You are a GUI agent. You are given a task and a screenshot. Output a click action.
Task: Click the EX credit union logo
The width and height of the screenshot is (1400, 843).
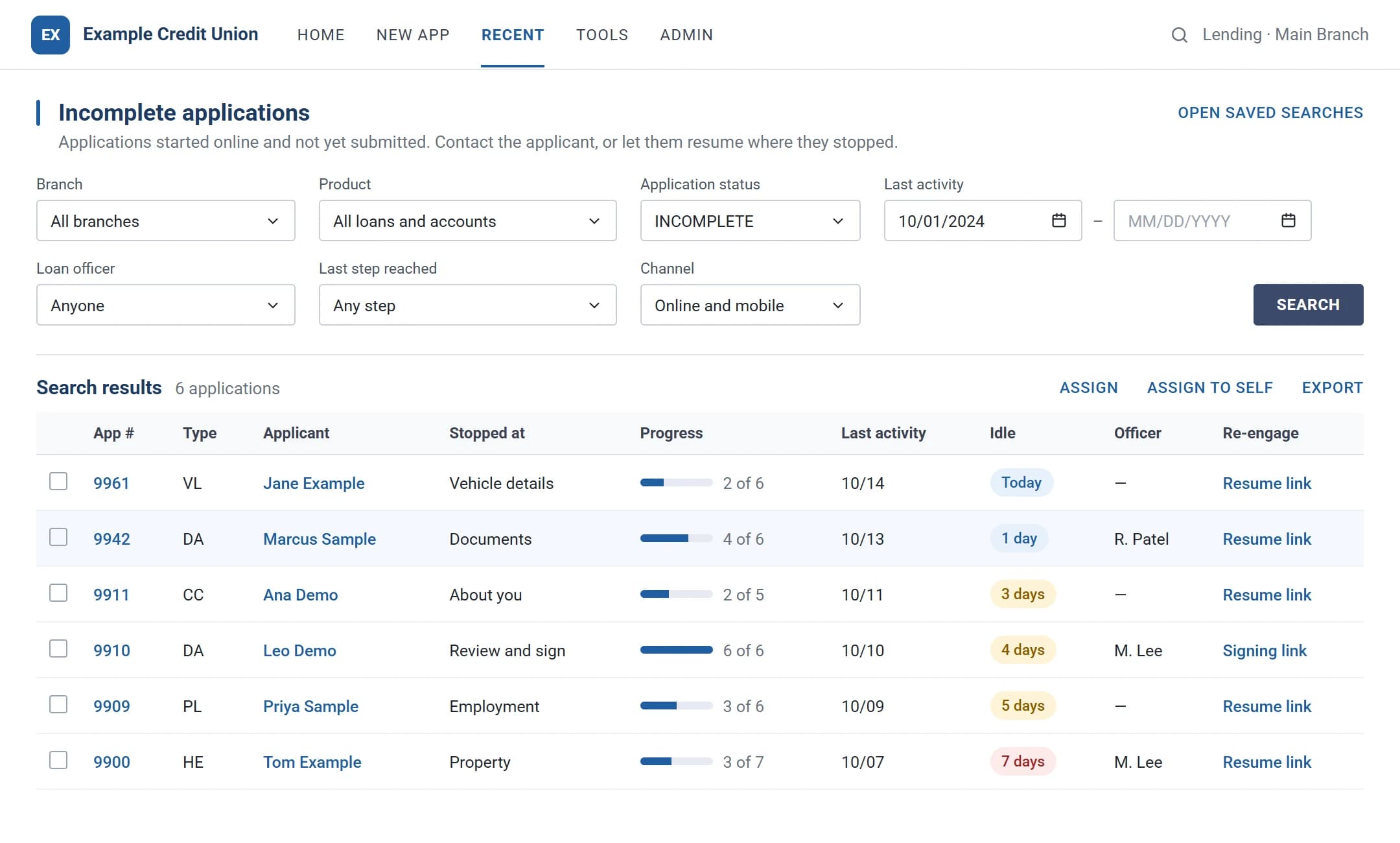pyautogui.click(x=51, y=35)
